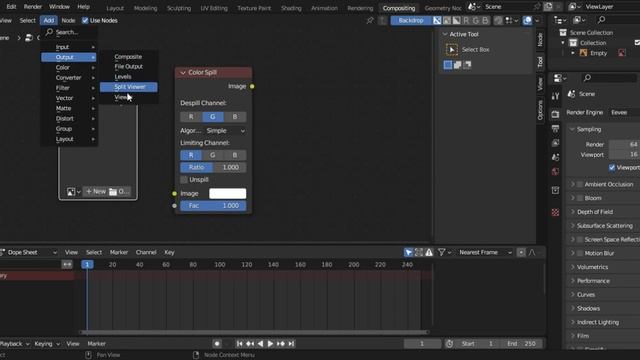Click the Dope Sheet only-errors warning icon
This screenshot has height=360, width=640.
pyautogui.click(x=429, y=253)
